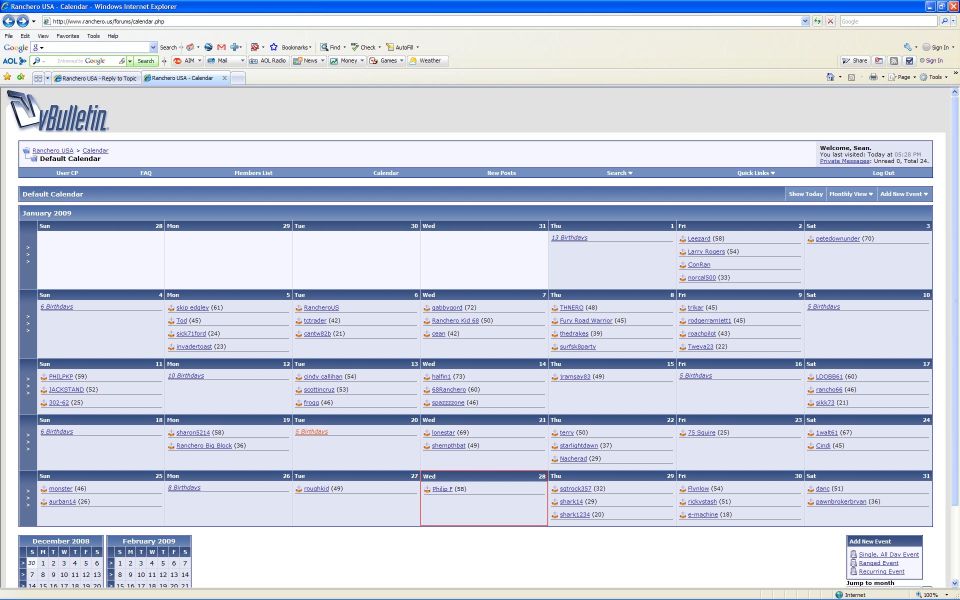Open the Help menu

click(x=113, y=36)
